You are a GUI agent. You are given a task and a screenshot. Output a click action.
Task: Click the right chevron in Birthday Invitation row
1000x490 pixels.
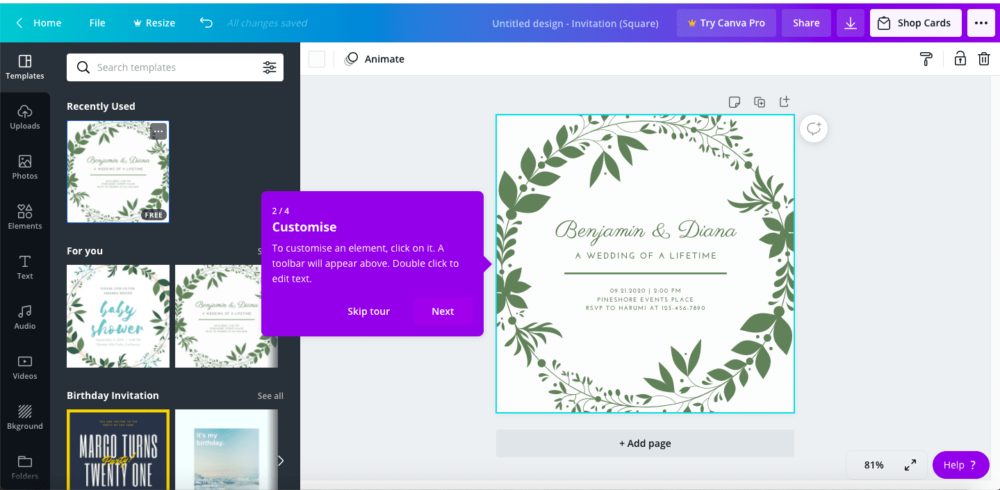pyautogui.click(x=281, y=461)
